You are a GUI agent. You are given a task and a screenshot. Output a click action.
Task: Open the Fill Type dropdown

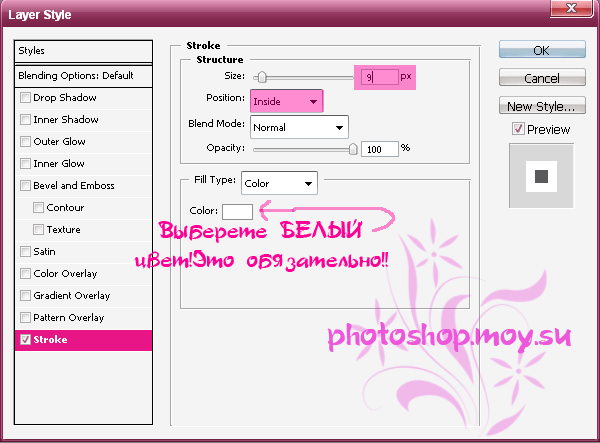coord(279,183)
